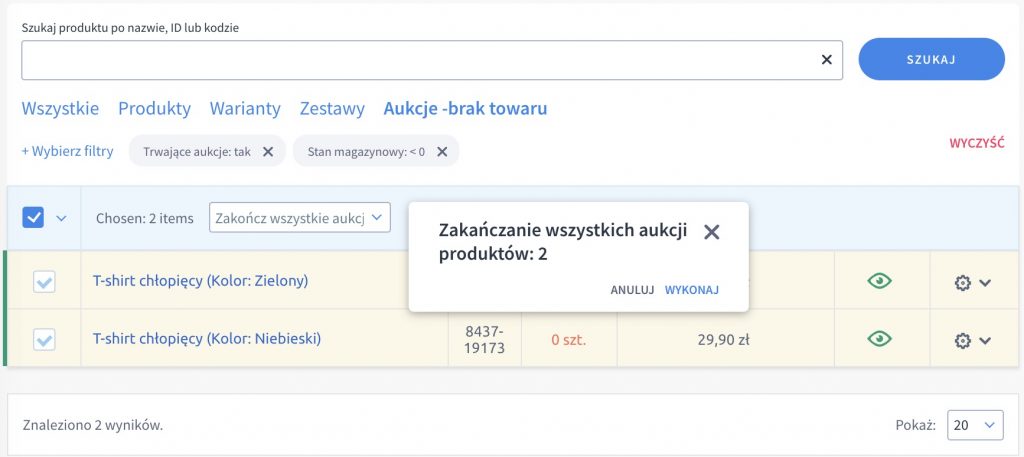1024x457 pixels.
Task: Switch to the Zestawy tab
Action: [332, 108]
